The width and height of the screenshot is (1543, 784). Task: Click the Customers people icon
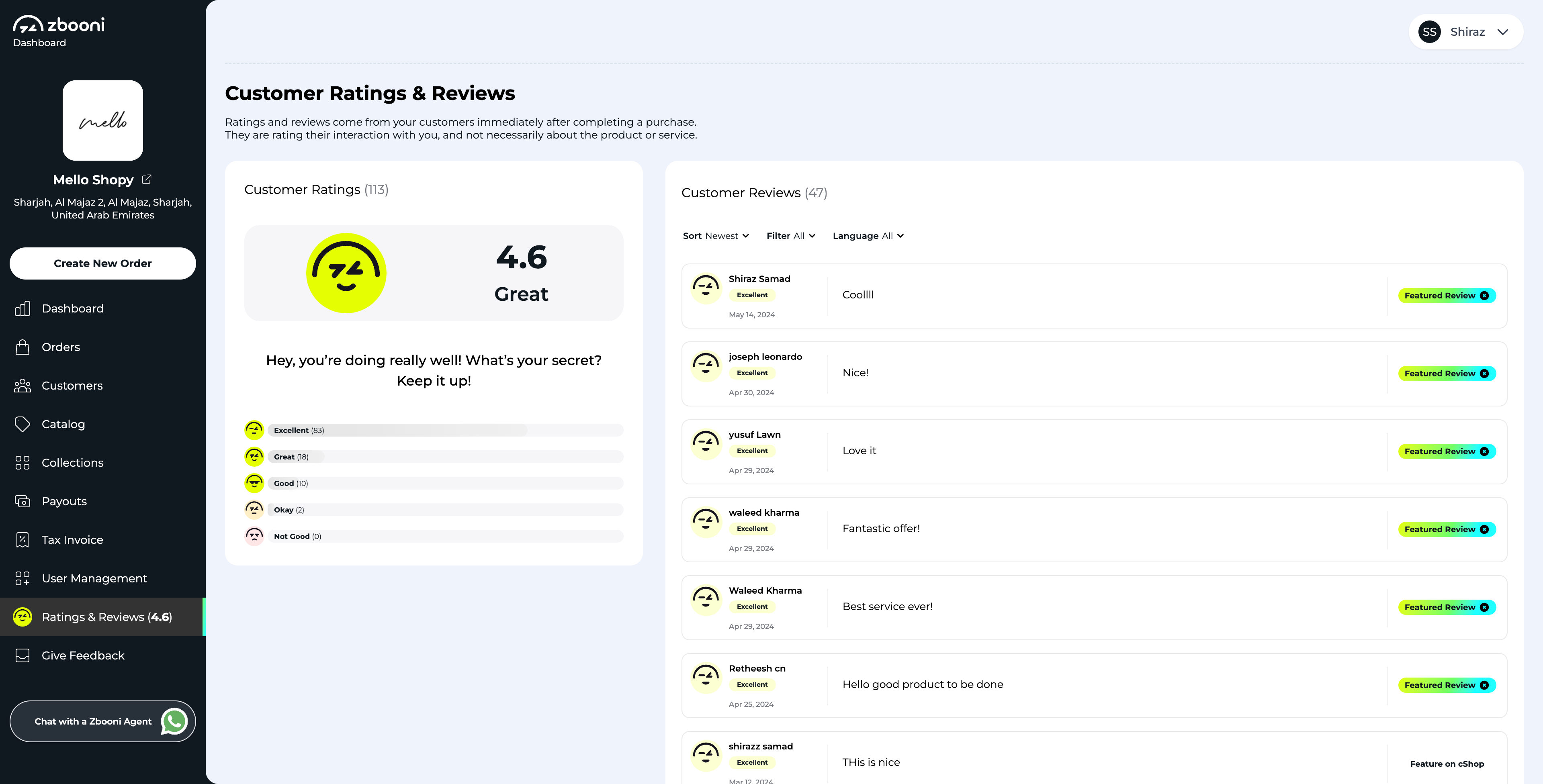[22, 386]
